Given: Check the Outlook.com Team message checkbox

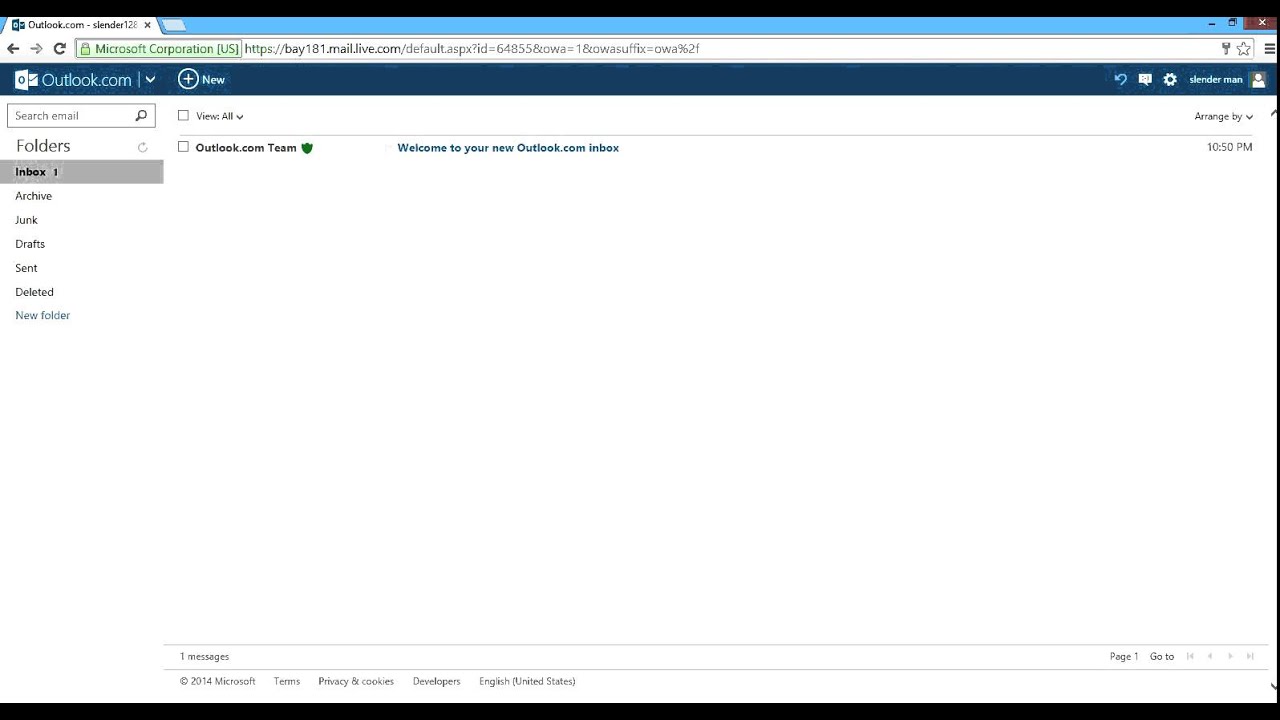Looking at the screenshot, I should pos(183,147).
